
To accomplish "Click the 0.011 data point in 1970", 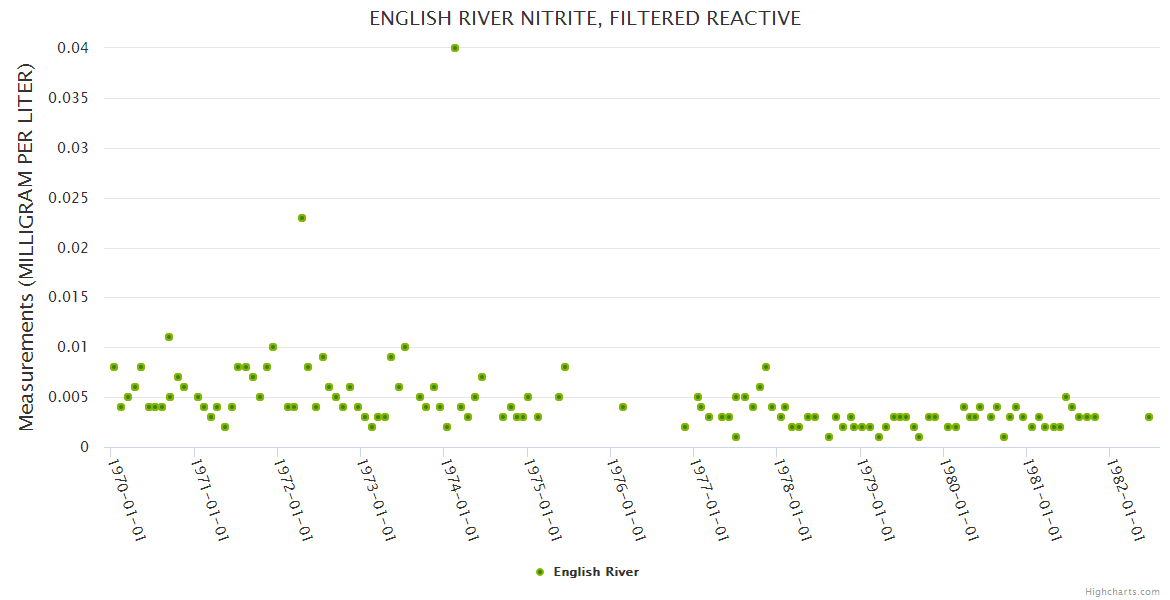I will point(169,337).
